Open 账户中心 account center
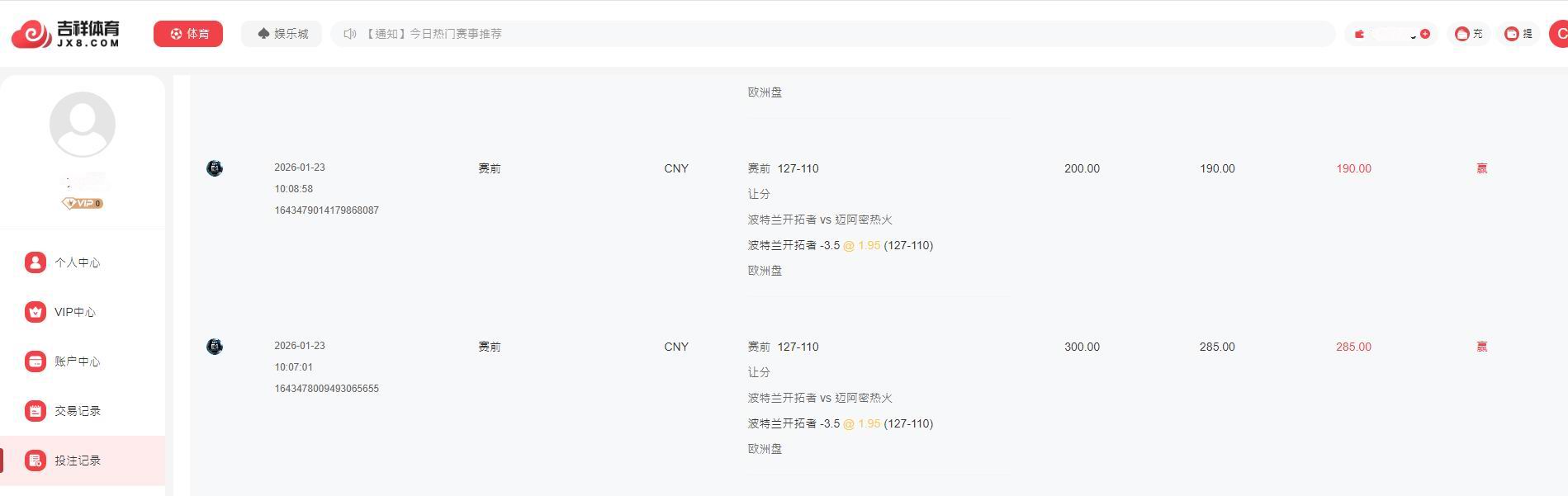Viewport: 1568px width, 496px height. pyautogui.click(x=77, y=361)
